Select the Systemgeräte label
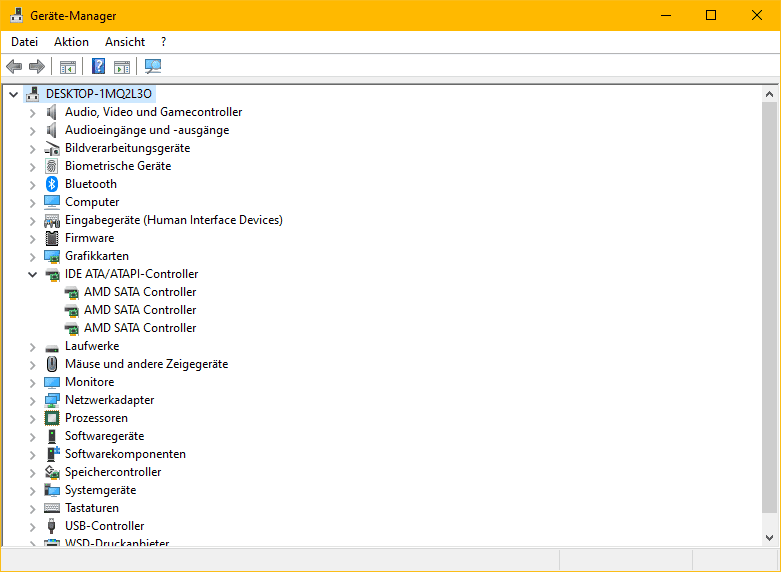The height and width of the screenshot is (572, 781). point(101,490)
